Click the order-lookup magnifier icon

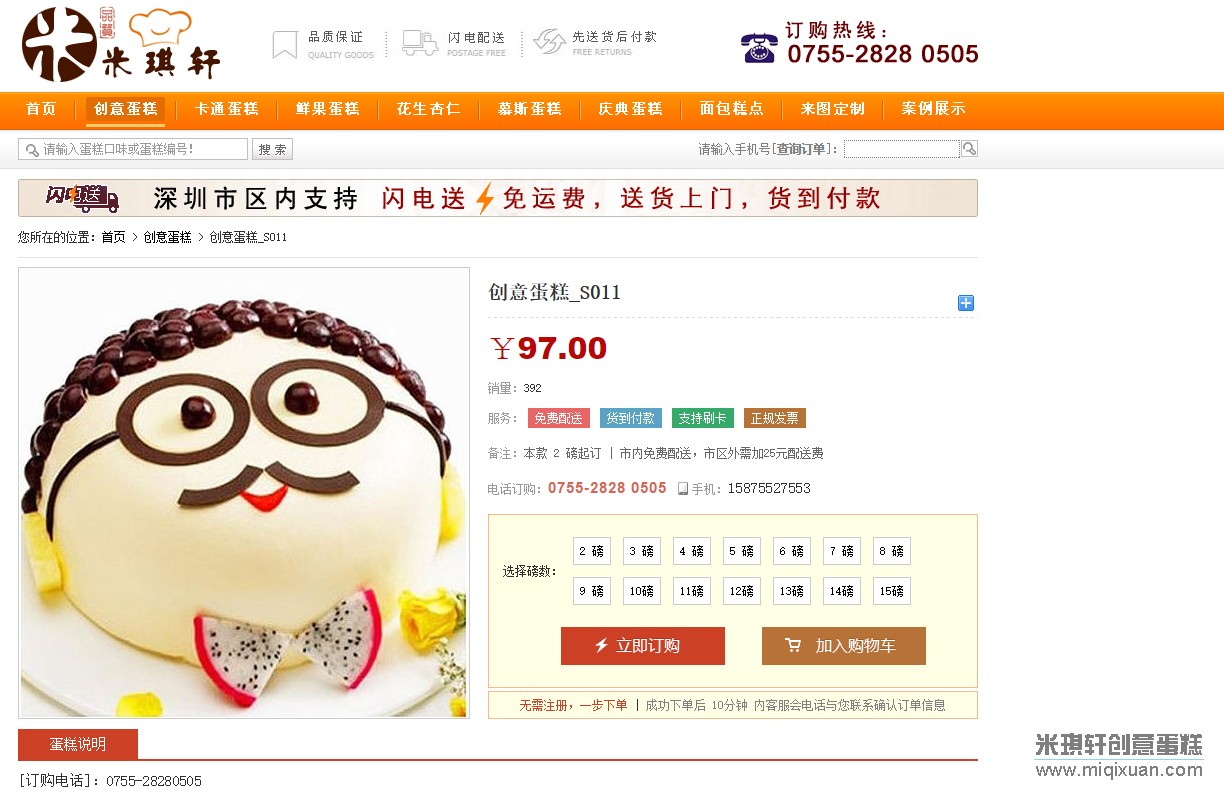(x=969, y=149)
